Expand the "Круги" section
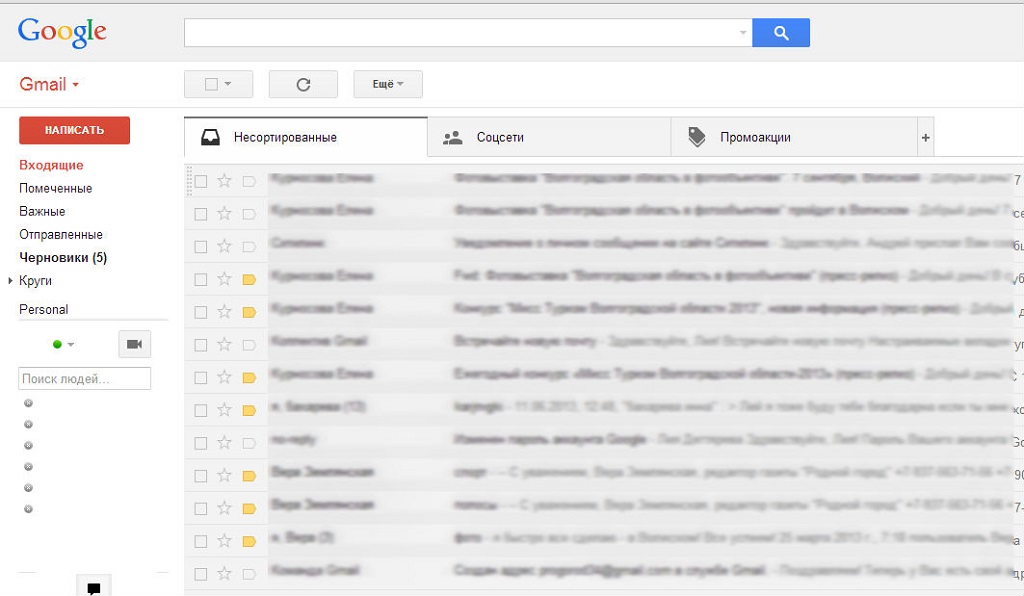Screen dimensions: 1024x596 tap(10, 281)
